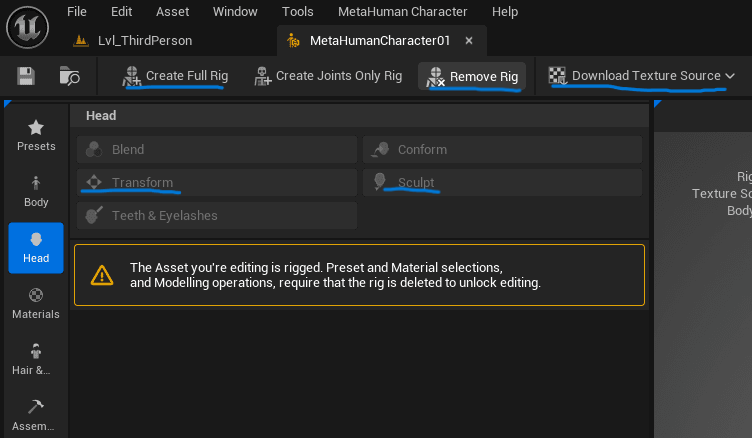Image resolution: width=752 pixels, height=438 pixels.
Task: Click Remove Rig toolbar button
Action: click(x=472, y=76)
